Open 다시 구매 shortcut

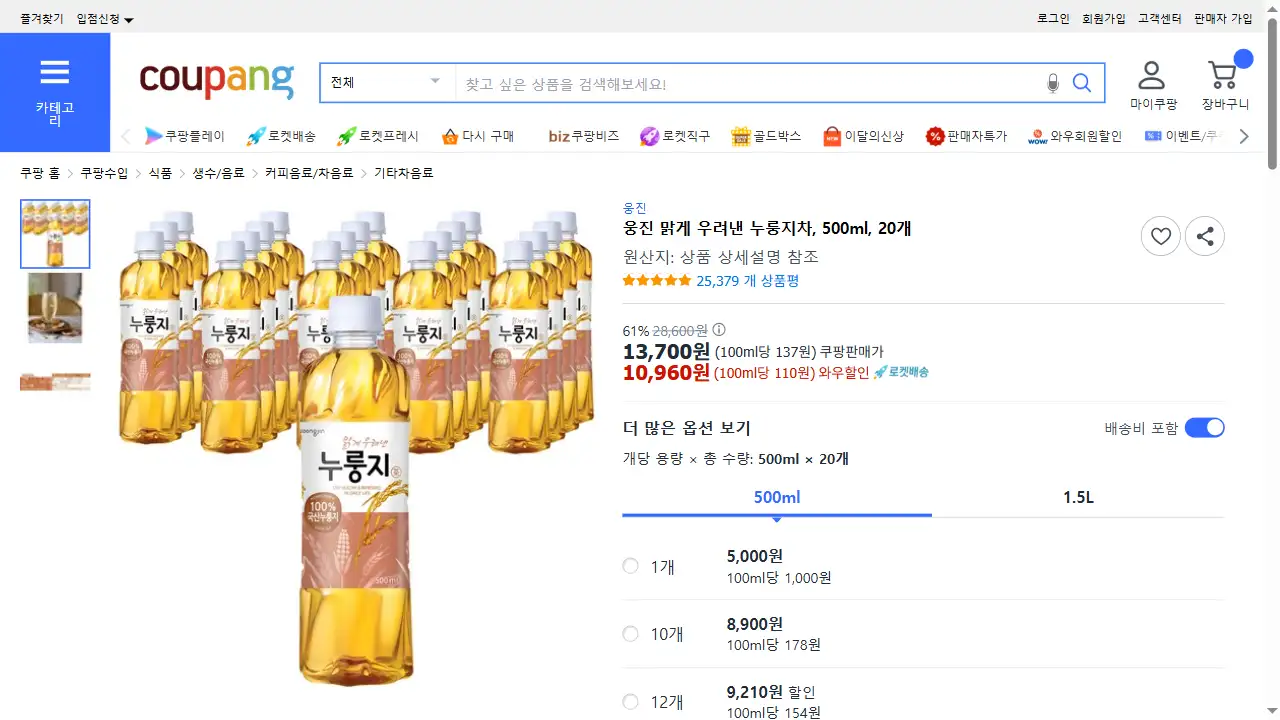[x=478, y=136]
